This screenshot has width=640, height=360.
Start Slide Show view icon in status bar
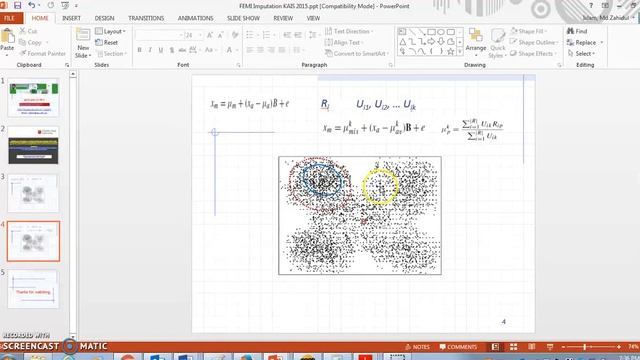(x=550, y=347)
